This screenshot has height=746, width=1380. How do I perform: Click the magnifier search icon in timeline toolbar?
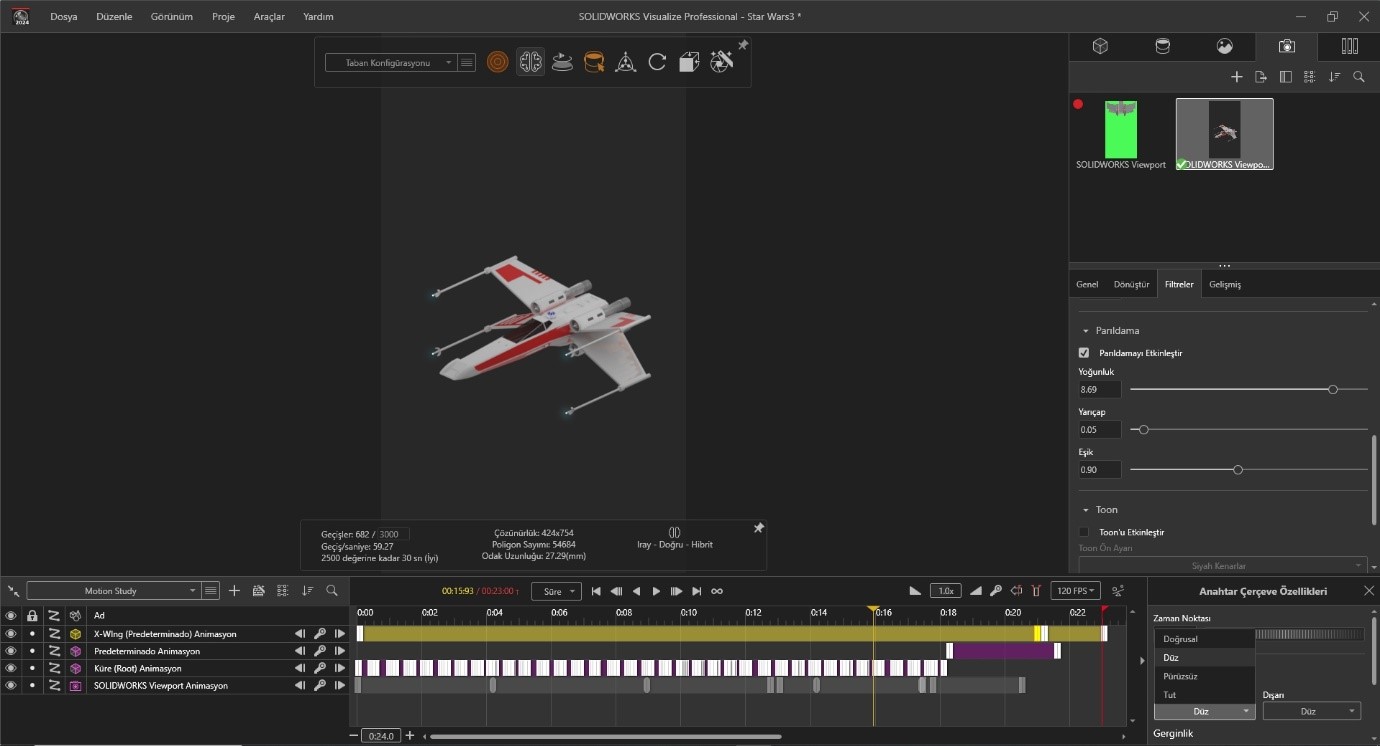(x=332, y=591)
